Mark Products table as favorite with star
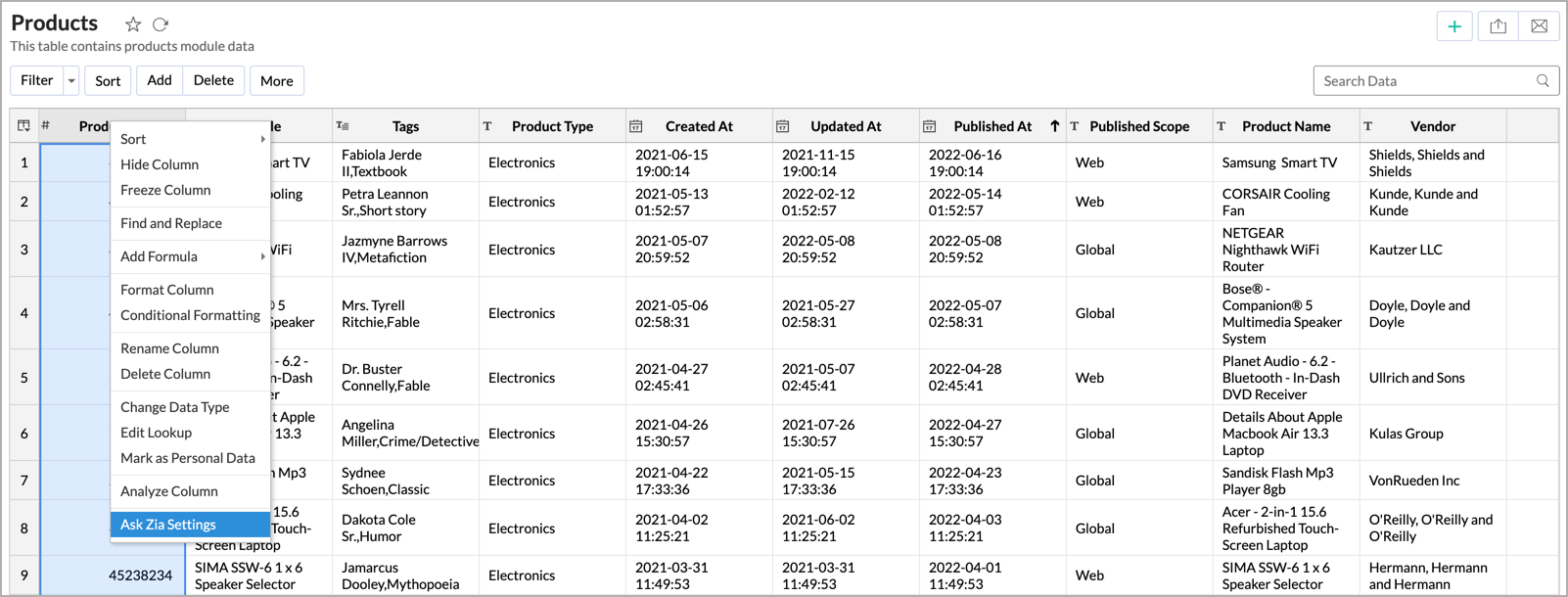 (x=133, y=24)
